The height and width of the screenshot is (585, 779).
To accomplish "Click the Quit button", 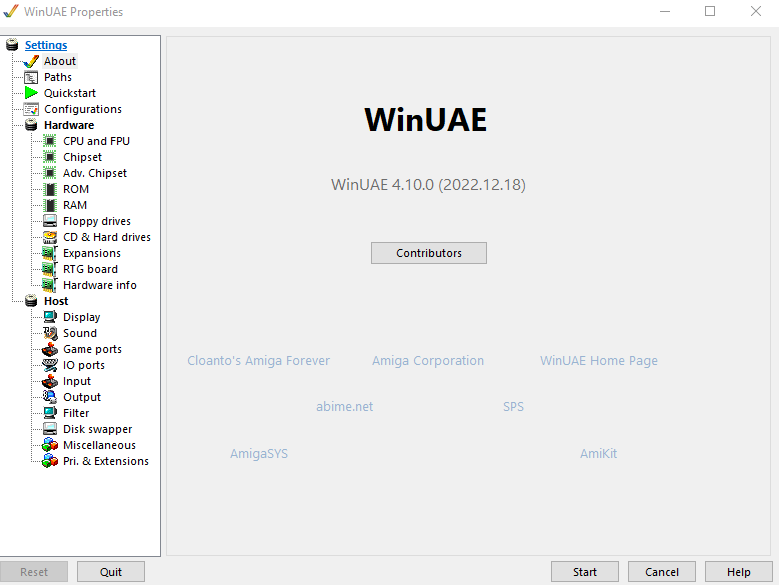I will tap(111, 572).
